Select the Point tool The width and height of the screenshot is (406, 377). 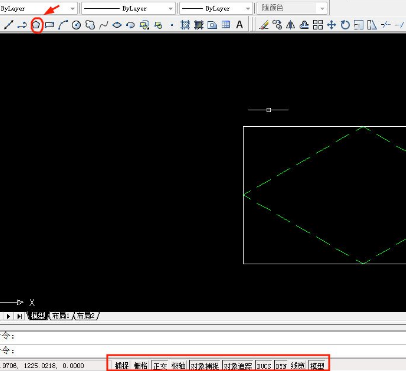coord(172,25)
